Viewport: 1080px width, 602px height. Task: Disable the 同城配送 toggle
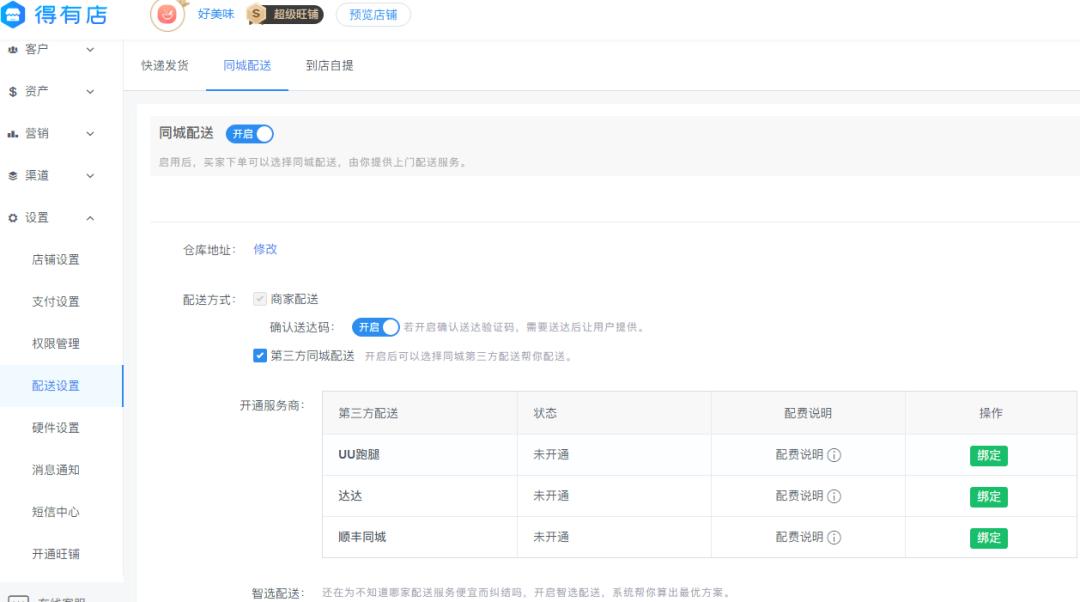248,131
